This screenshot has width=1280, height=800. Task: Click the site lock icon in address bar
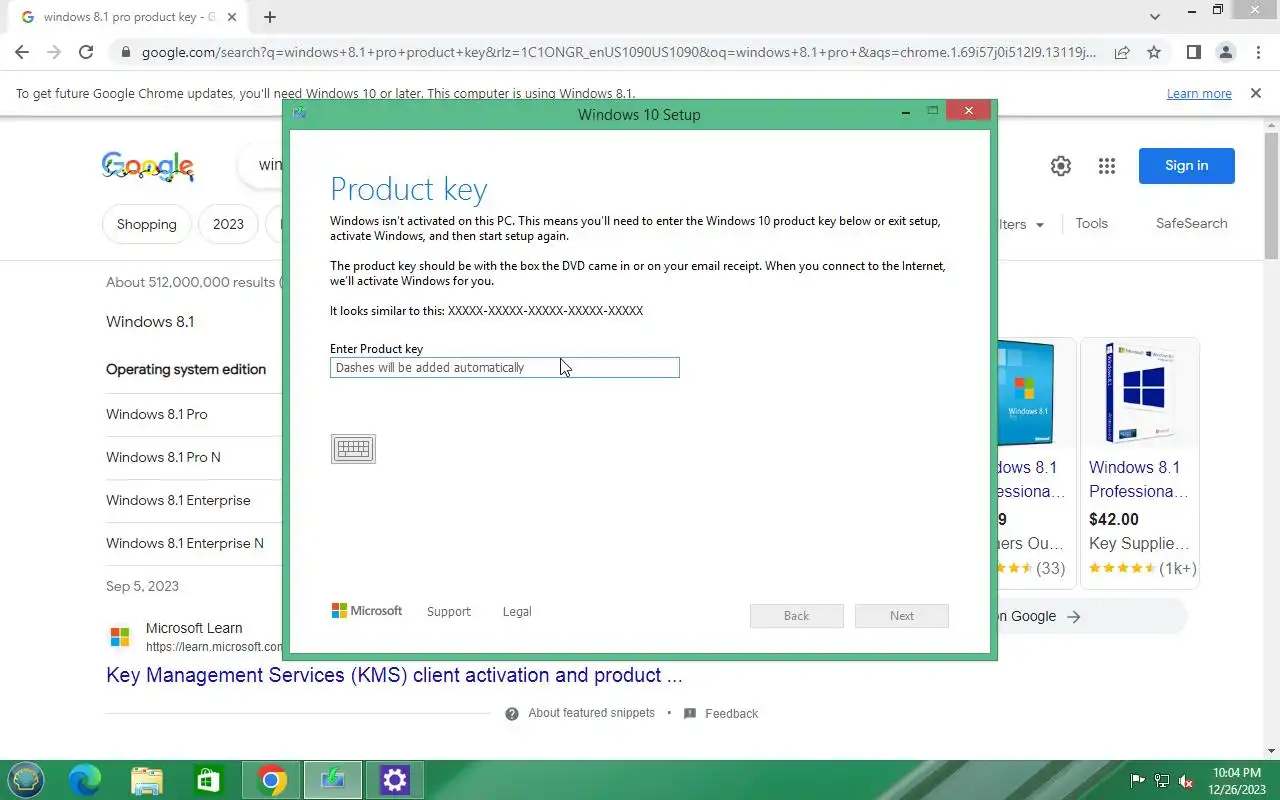124,52
